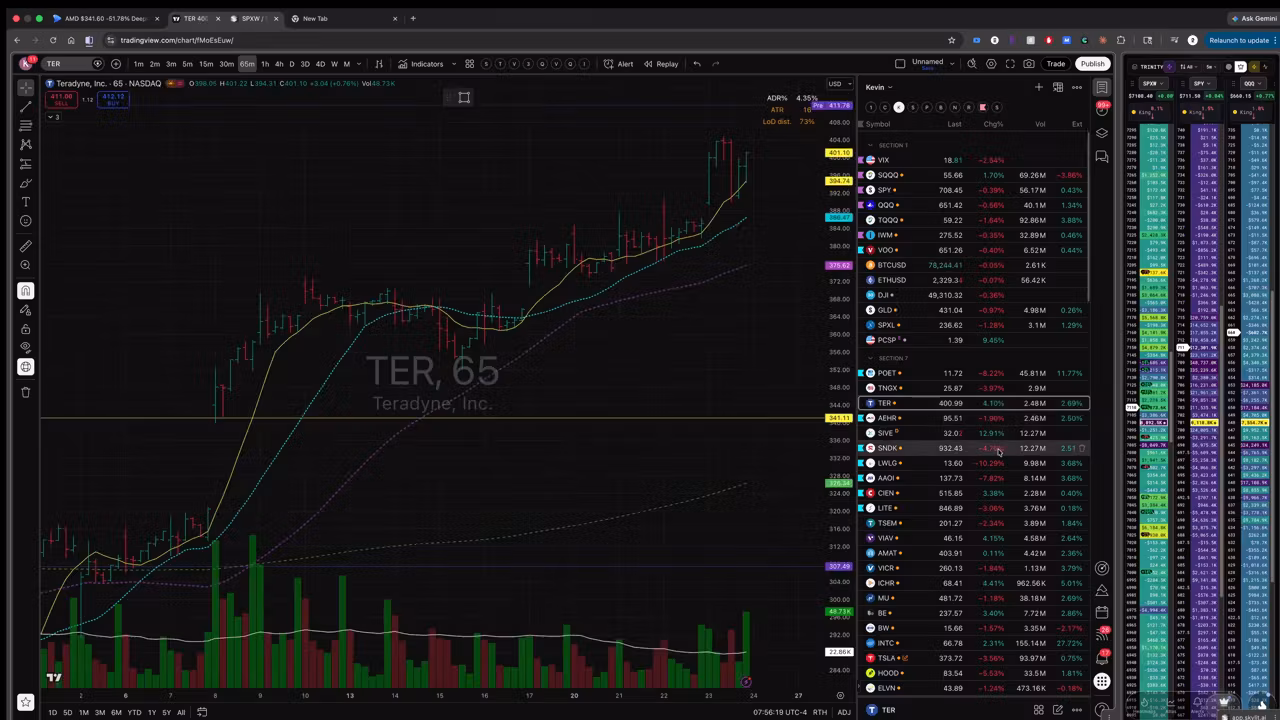Select the text annotation tool

[26, 202]
